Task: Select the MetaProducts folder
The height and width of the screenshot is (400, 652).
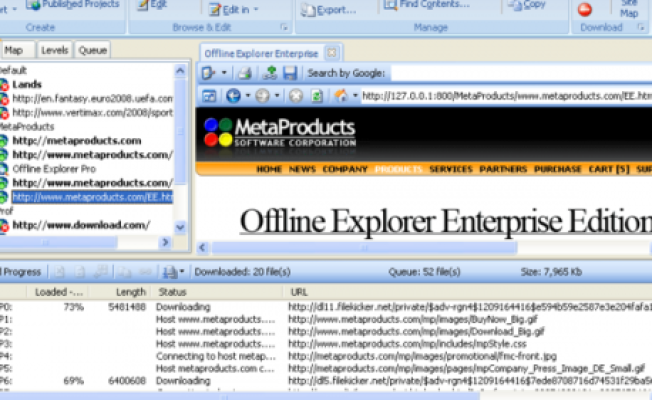Action: tap(27, 126)
